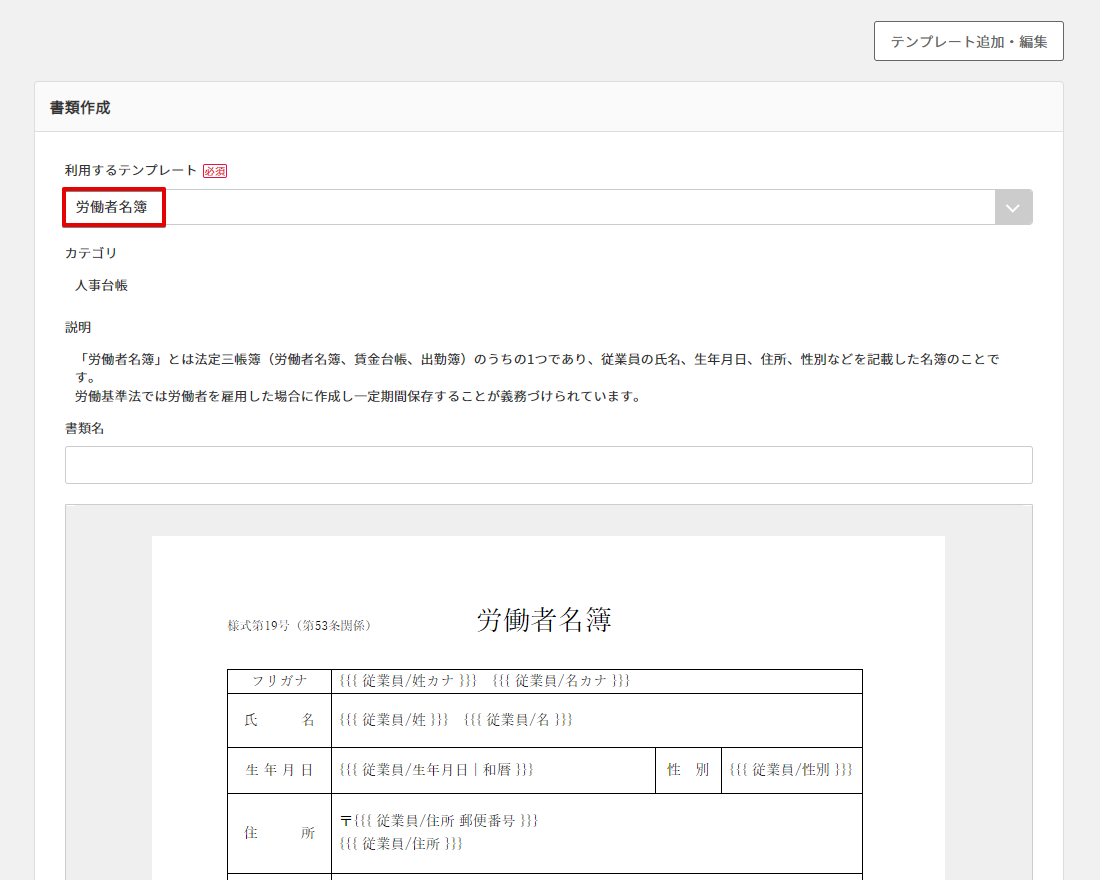Click the 性別 label cell in table
Viewport: 1100px width, 880px height.
pos(688,770)
